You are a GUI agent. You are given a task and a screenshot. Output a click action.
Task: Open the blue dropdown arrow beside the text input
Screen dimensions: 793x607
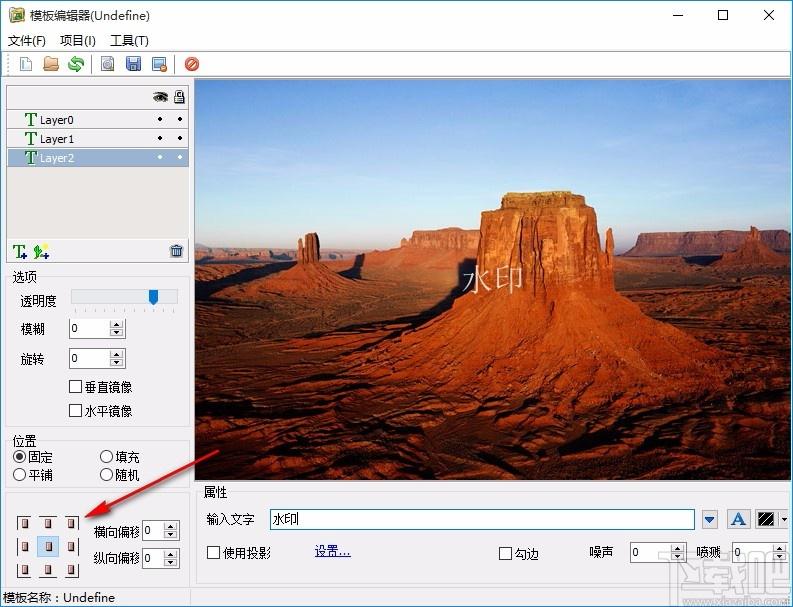point(710,519)
